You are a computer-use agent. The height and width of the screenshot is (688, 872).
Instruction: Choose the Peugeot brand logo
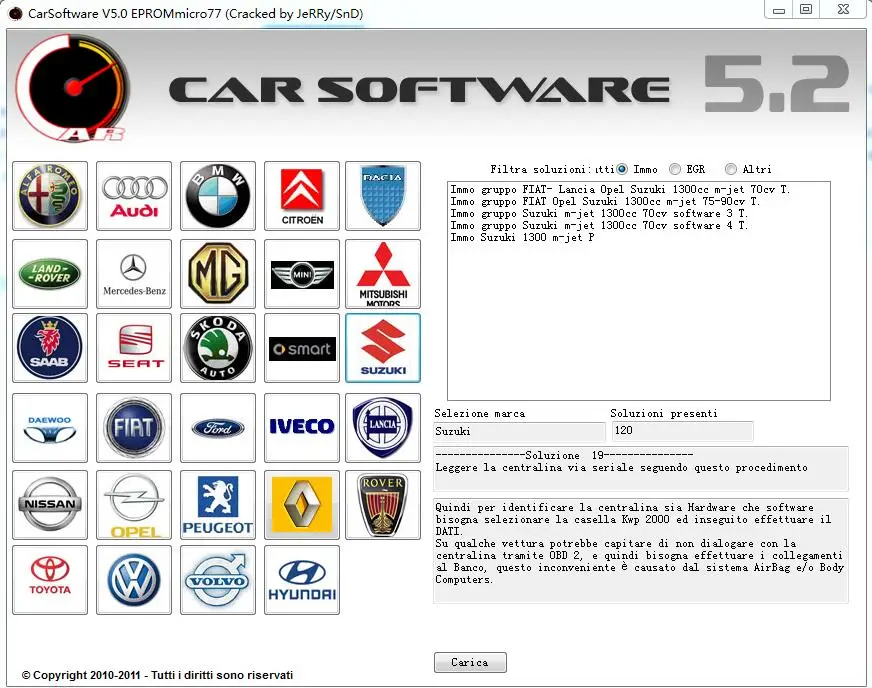218,504
